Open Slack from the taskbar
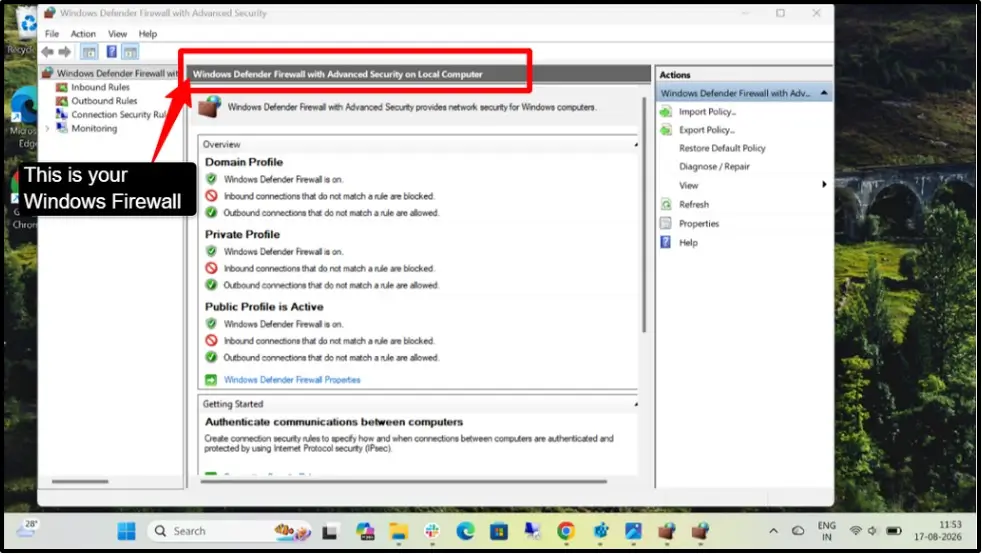 point(432,531)
